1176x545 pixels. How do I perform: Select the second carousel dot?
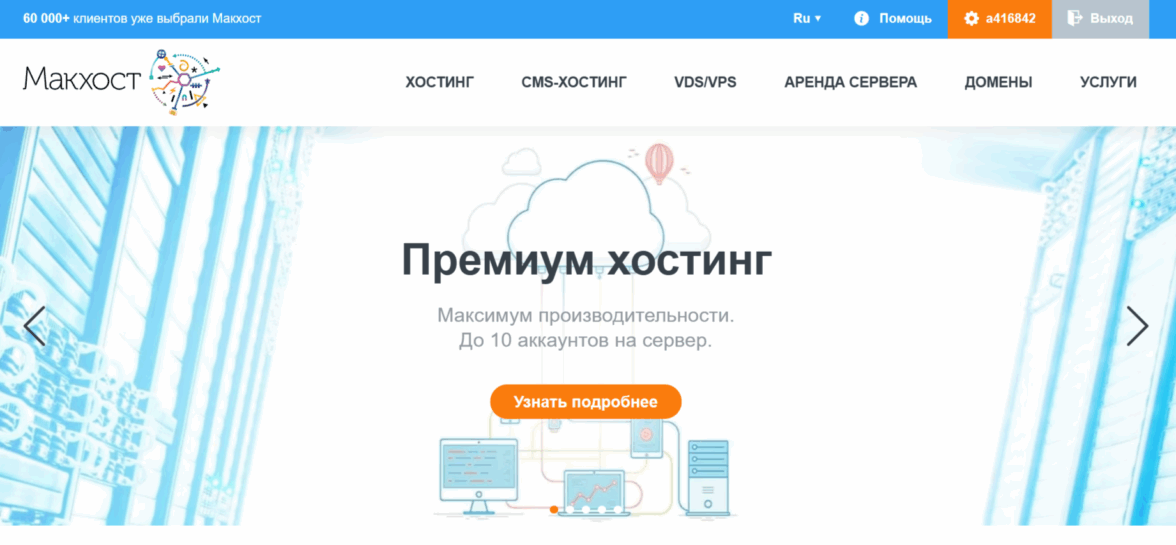tap(570, 509)
